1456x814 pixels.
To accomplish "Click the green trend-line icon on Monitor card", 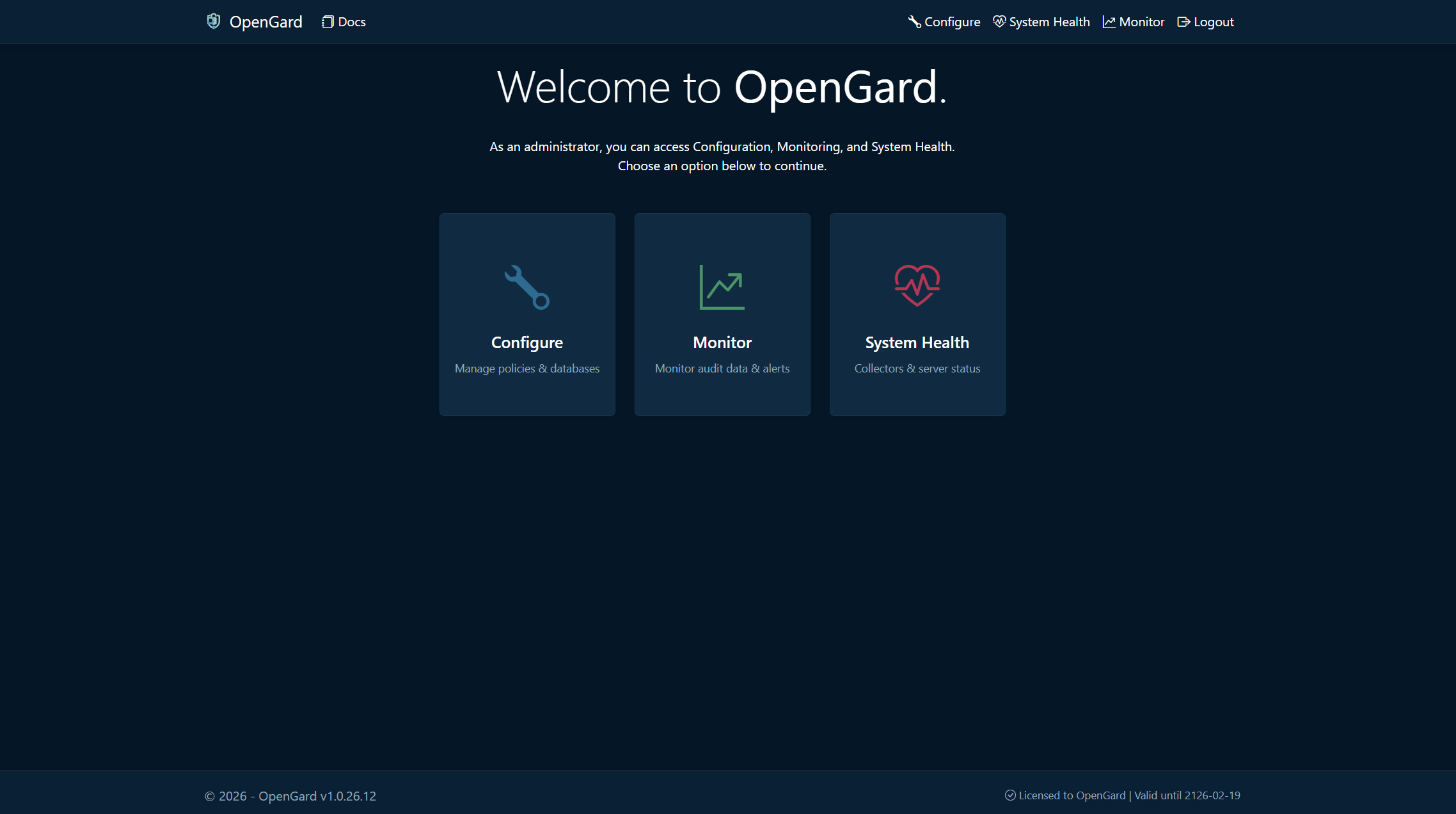I will click(722, 287).
